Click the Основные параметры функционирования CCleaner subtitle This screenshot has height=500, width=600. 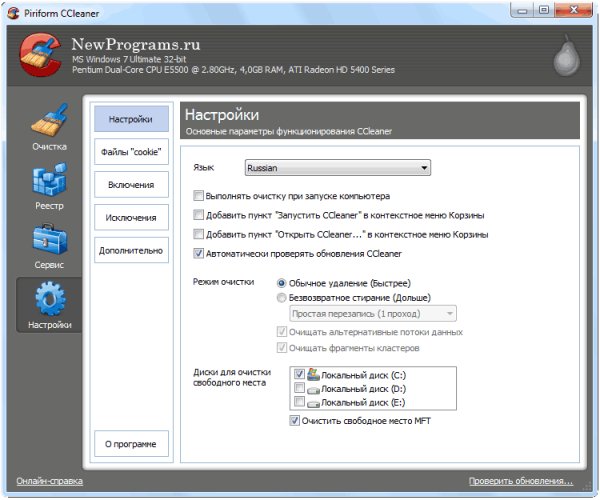point(289,131)
